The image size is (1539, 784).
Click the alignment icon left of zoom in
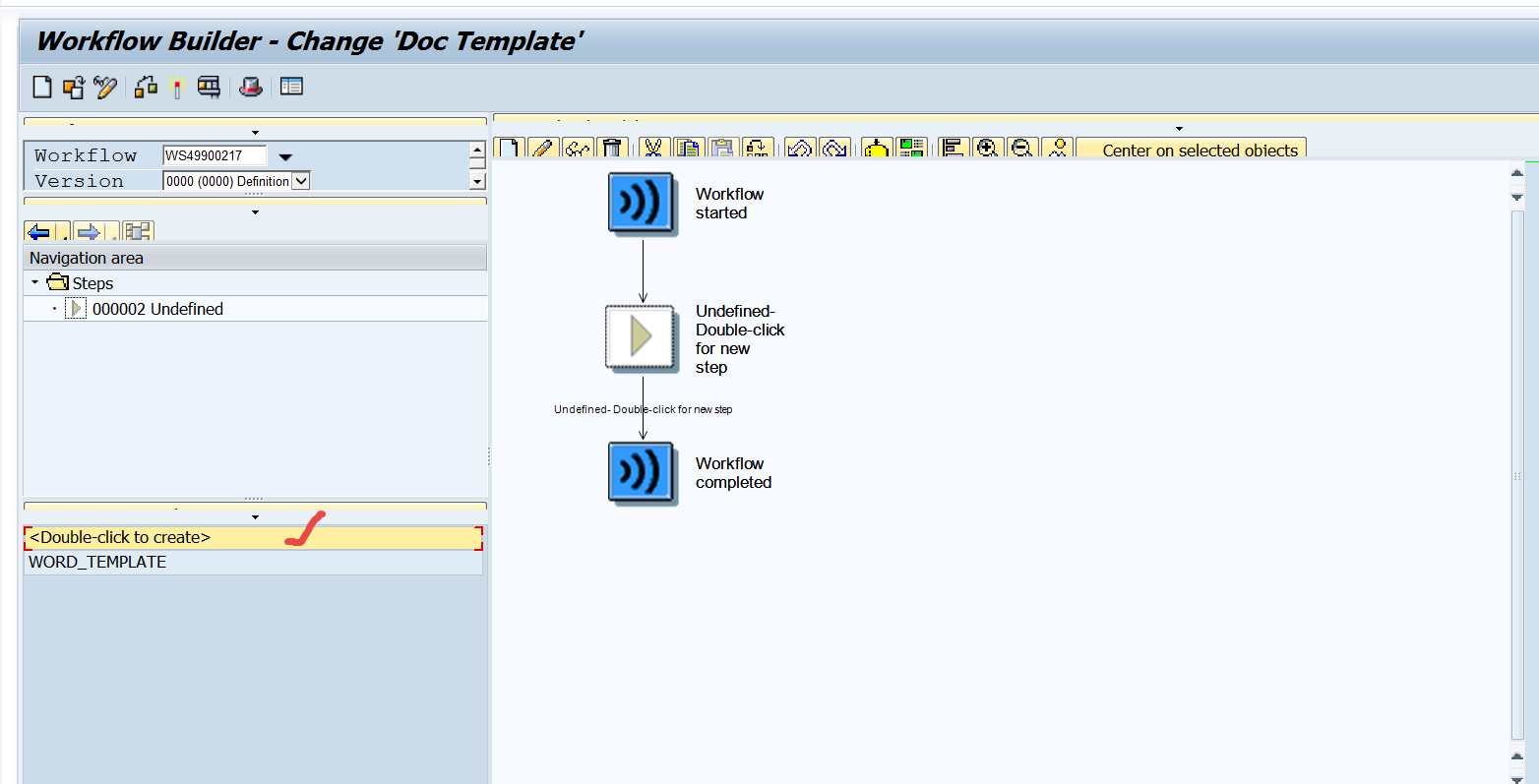tap(954, 149)
